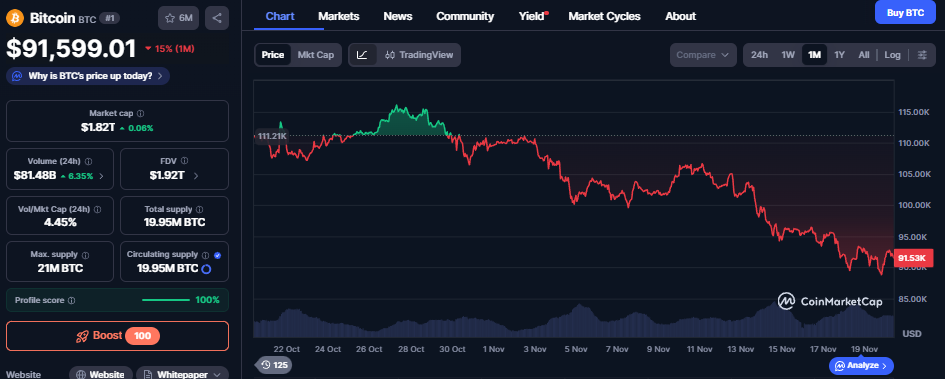Open FDV info icon
The height and width of the screenshot is (379, 945).
[x=184, y=161]
